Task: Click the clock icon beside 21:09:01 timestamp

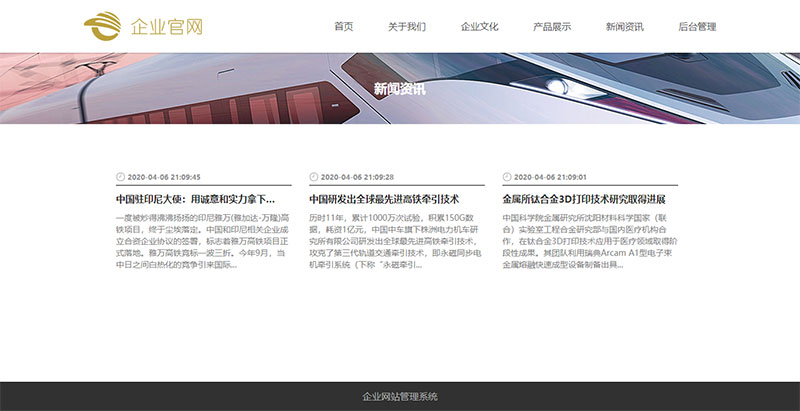Action: point(506,176)
